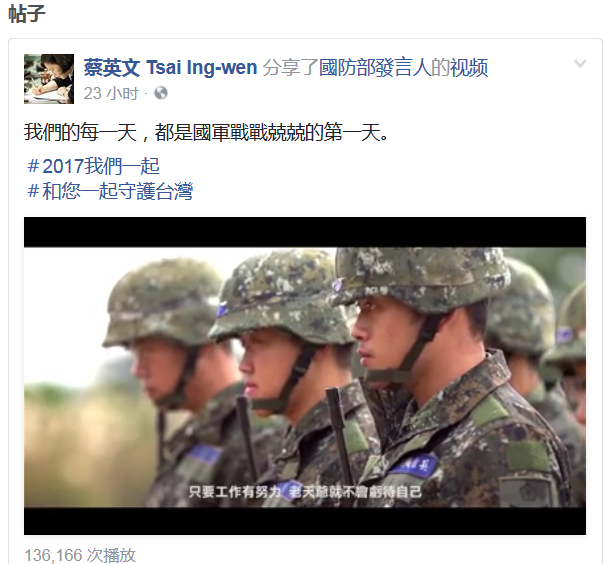This screenshot has height=564, width=610.
Task: Click the bottom black letterbox of video
Action: click(305, 521)
